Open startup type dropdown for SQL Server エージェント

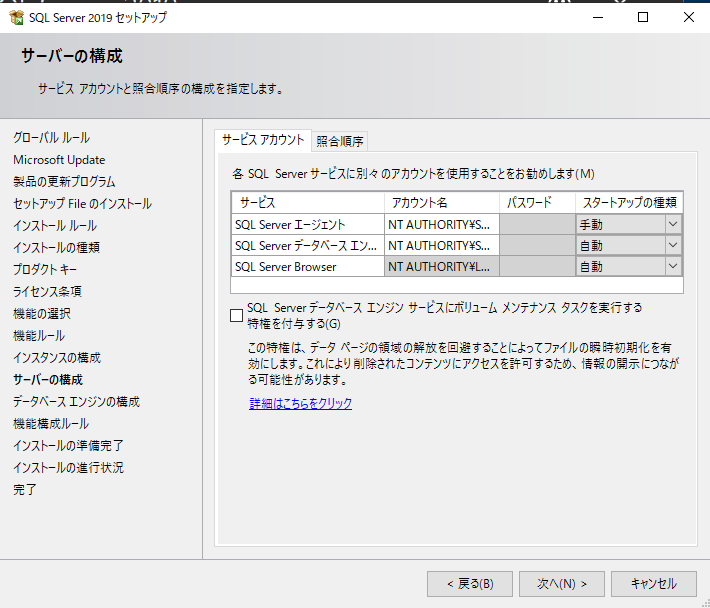coord(673,224)
